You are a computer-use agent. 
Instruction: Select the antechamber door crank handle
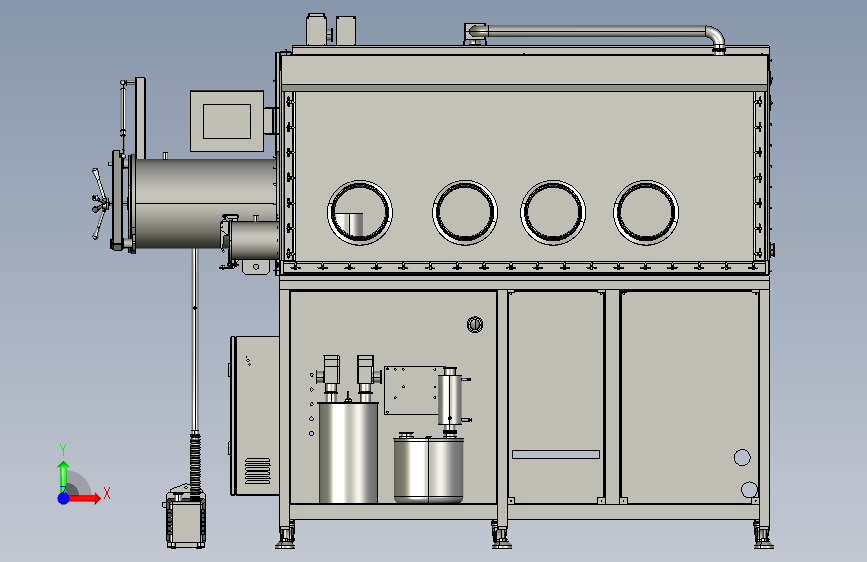pyautogui.click(x=100, y=204)
